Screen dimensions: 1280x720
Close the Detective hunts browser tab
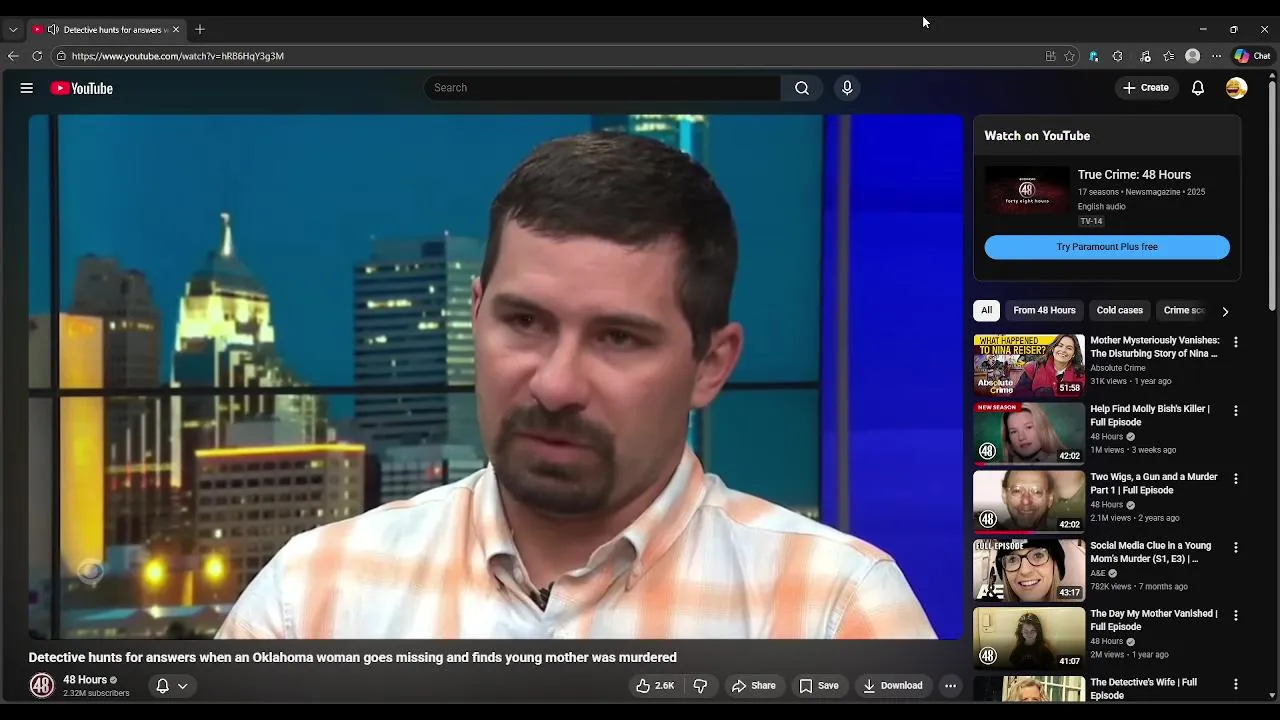(x=176, y=29)
